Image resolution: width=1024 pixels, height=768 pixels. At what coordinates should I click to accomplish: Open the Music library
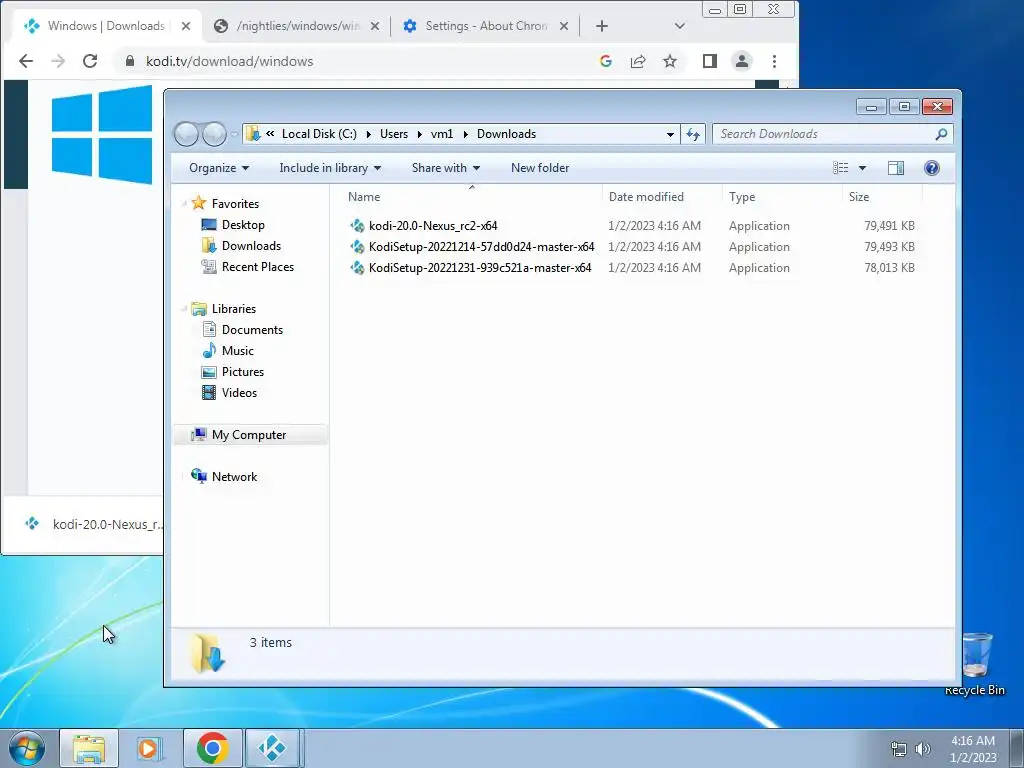(238, 351)
